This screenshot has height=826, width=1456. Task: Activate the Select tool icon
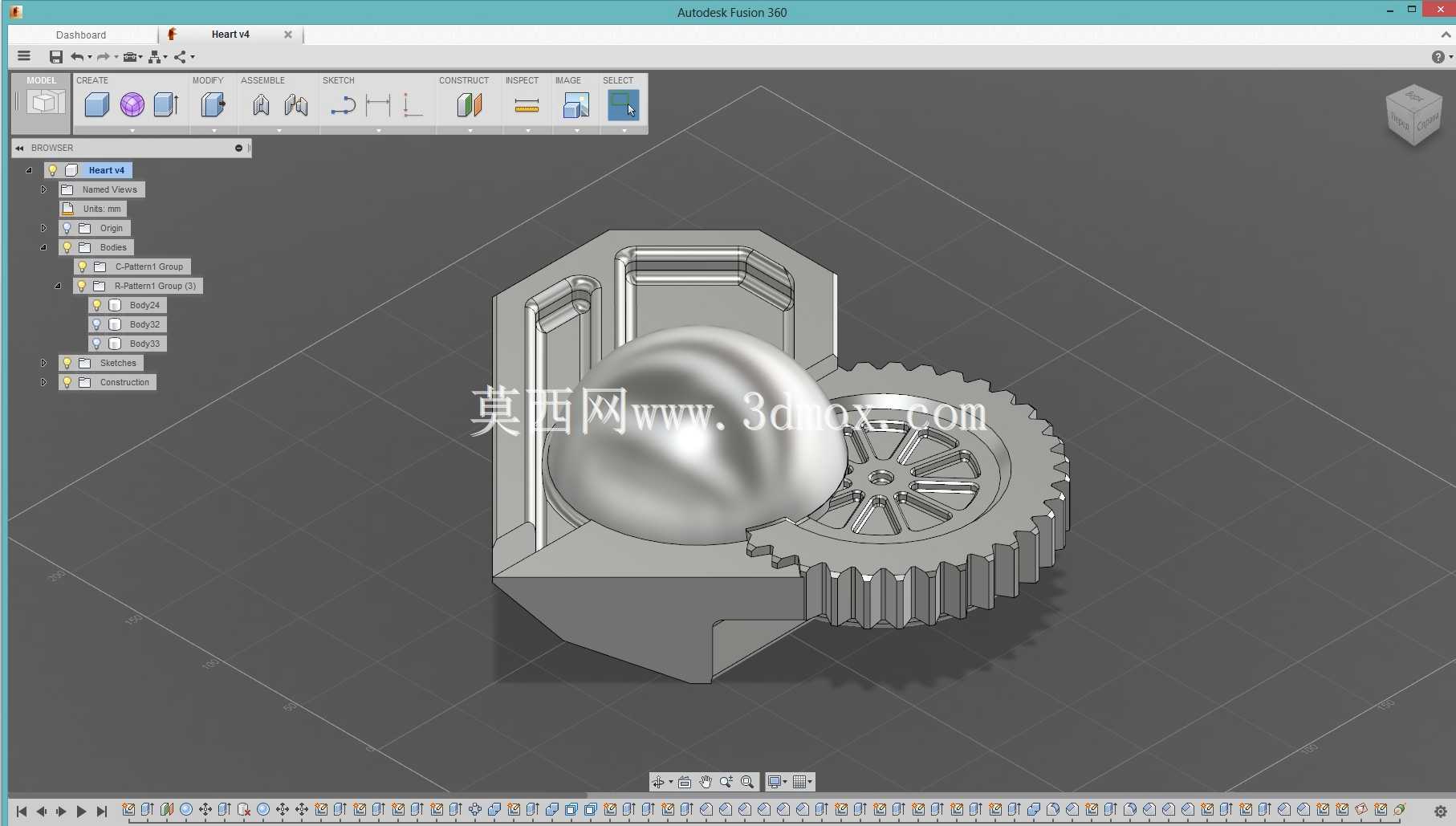[x=623, y=104]
